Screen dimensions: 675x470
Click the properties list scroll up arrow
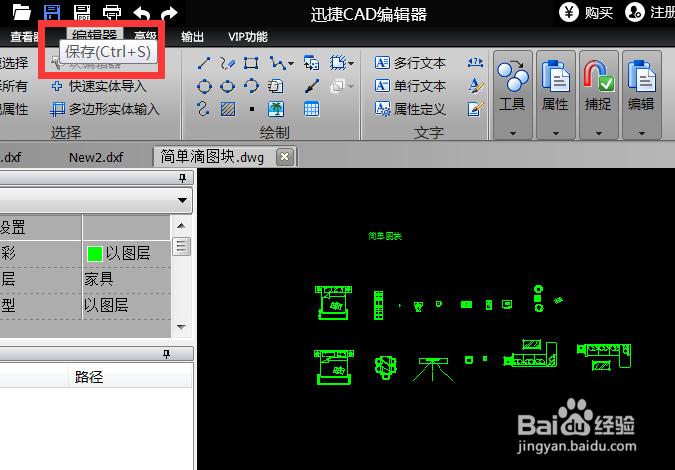(x=181, y=226)
